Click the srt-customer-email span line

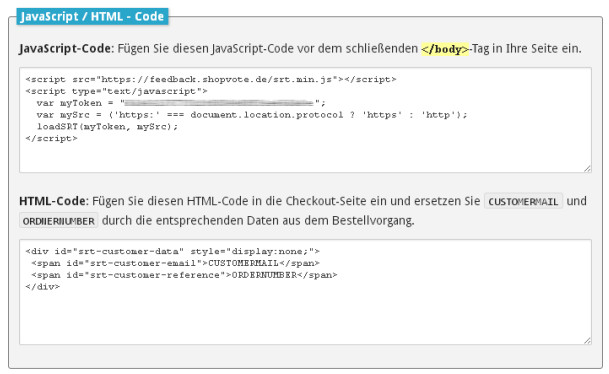point(175,263)
